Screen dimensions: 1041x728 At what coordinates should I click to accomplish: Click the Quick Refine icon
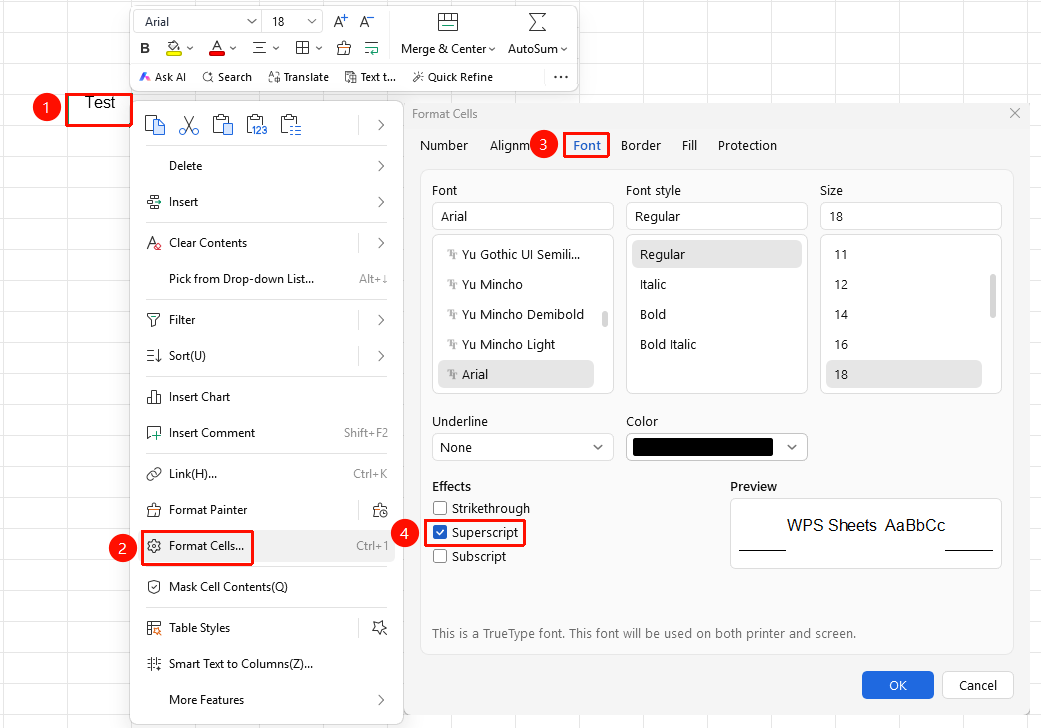(418, 77)
